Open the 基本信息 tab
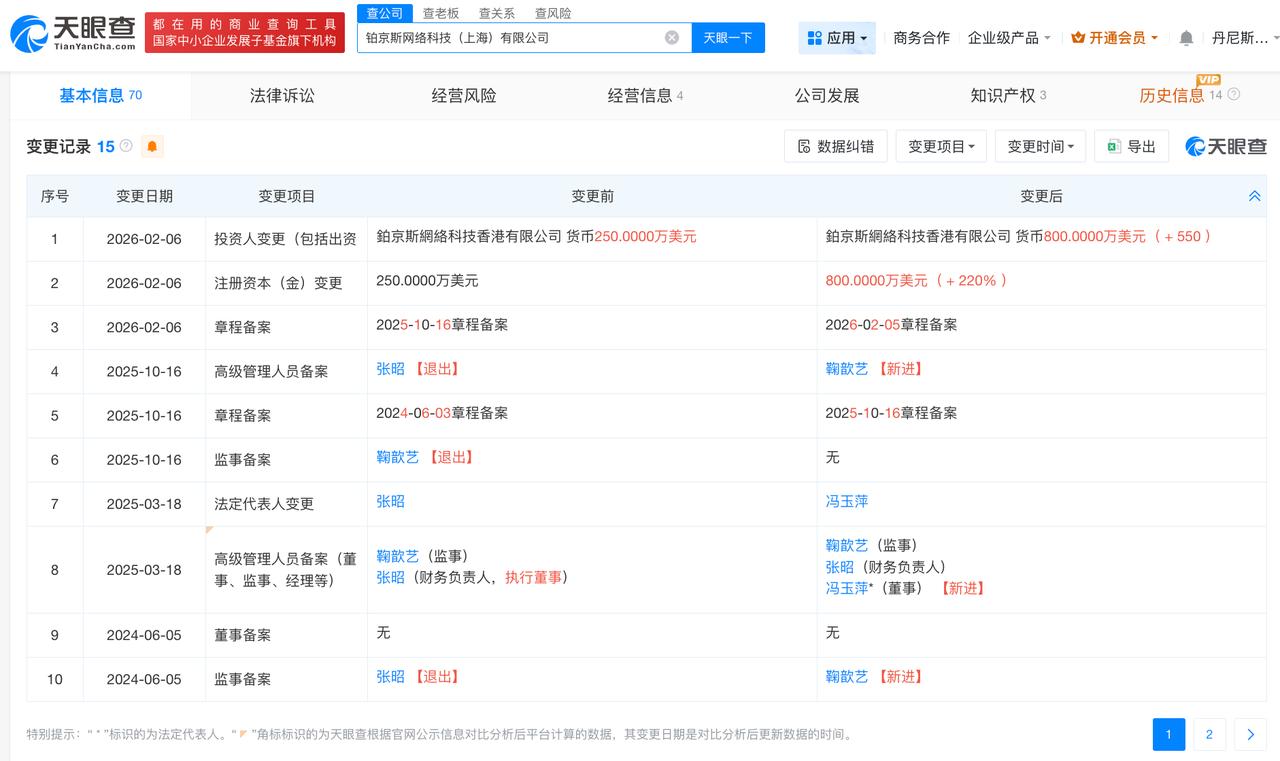 pyautogui.click(x=100, y=95)
